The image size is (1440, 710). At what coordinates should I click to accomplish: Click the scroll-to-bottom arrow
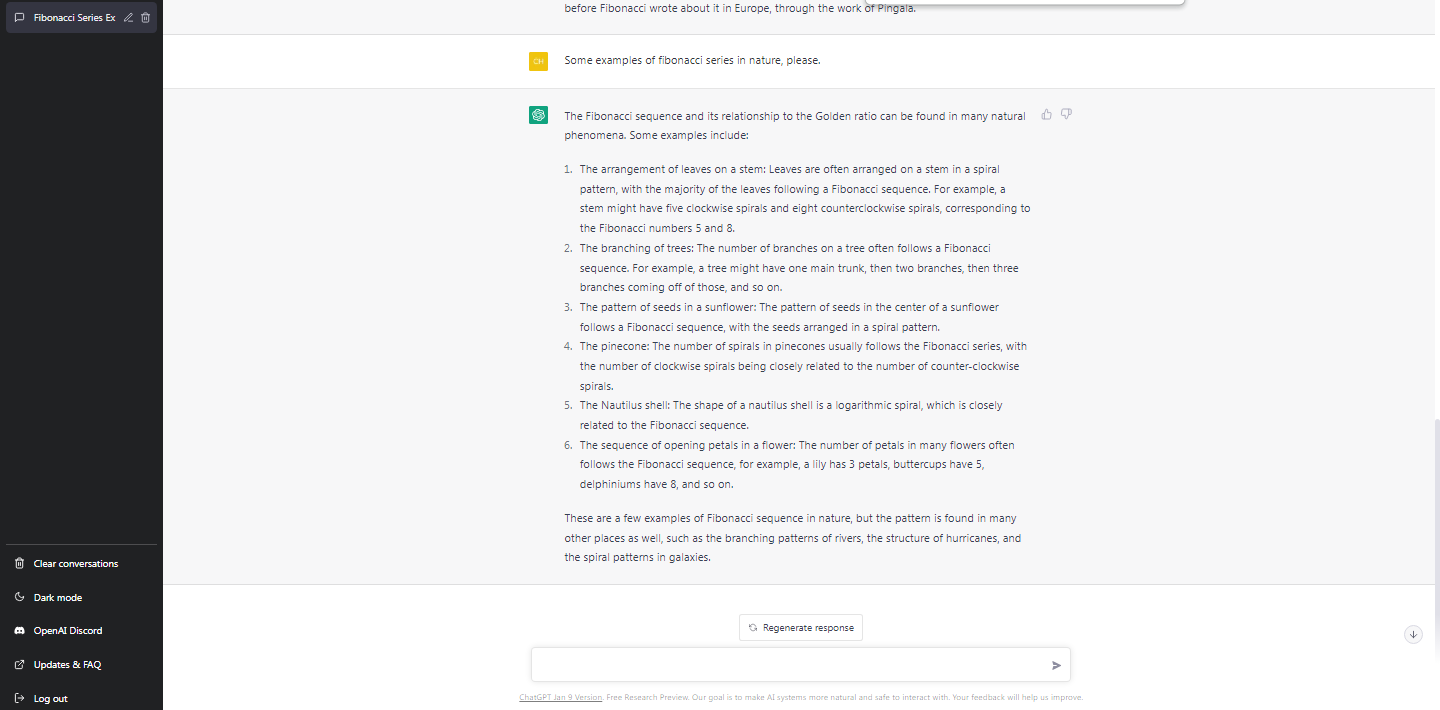coord(1413,634)
